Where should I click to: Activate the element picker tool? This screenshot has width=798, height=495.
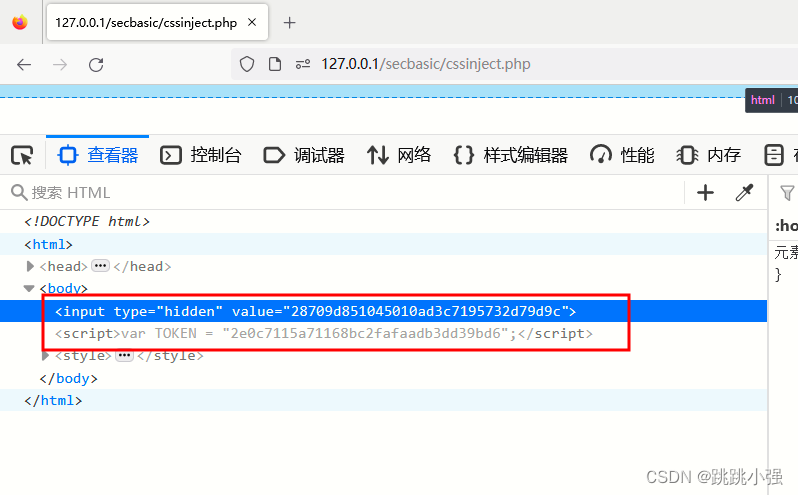click(22, 155)
